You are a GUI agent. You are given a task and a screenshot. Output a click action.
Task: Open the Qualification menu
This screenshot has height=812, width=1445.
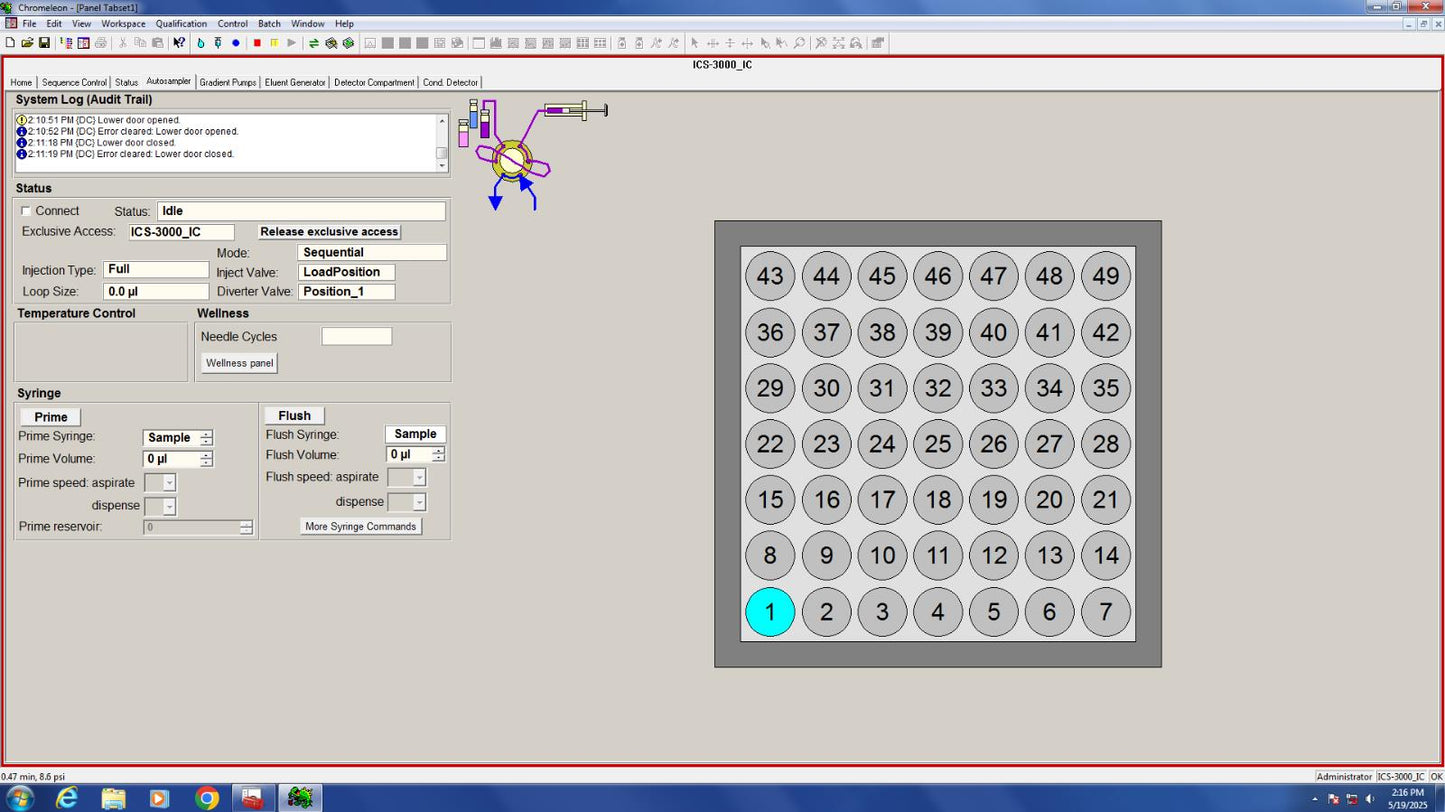pyautogui.click(x=181, y=23)
